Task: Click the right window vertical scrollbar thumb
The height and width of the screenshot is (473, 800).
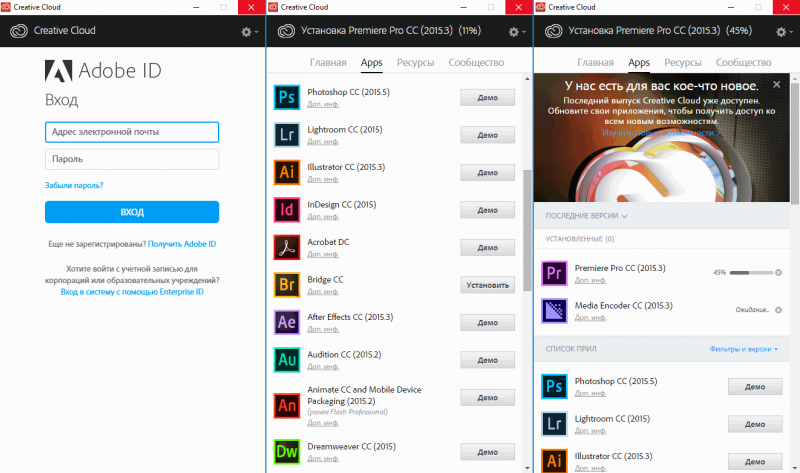Action: pyautogui.click(x=794, y=144)
